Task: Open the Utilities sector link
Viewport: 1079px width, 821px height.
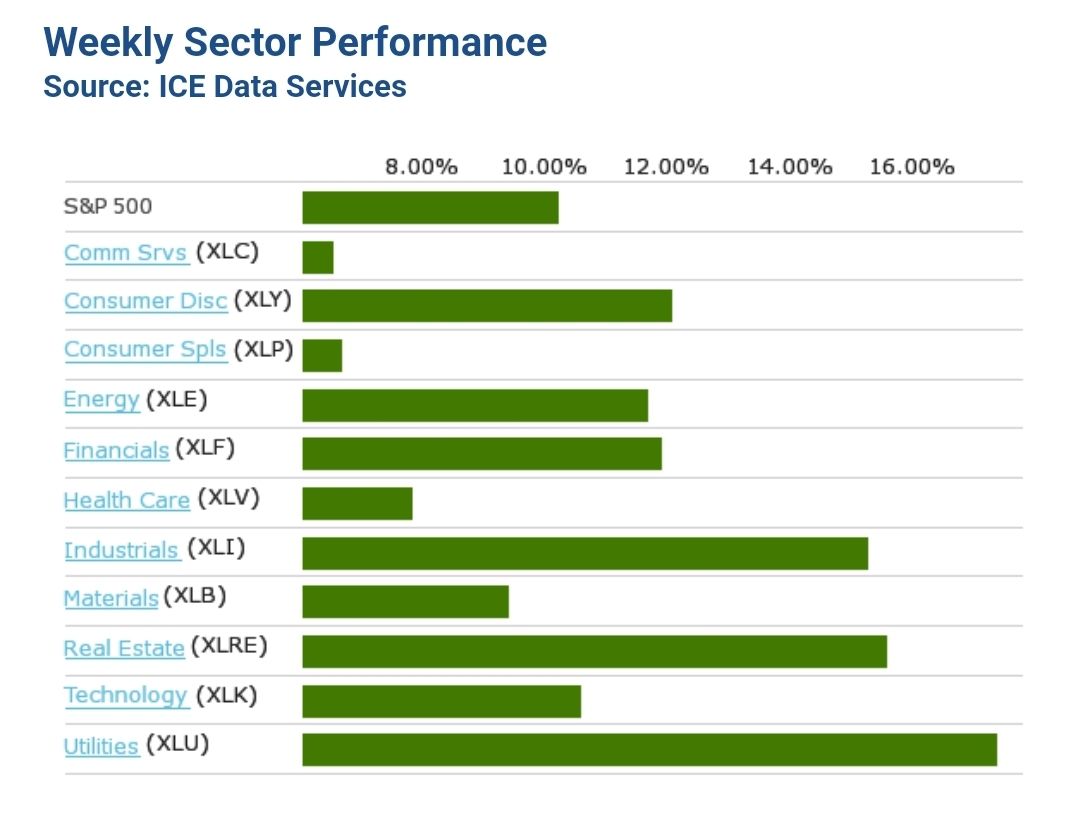Action: pyautogui.click(x=101, y=746)
